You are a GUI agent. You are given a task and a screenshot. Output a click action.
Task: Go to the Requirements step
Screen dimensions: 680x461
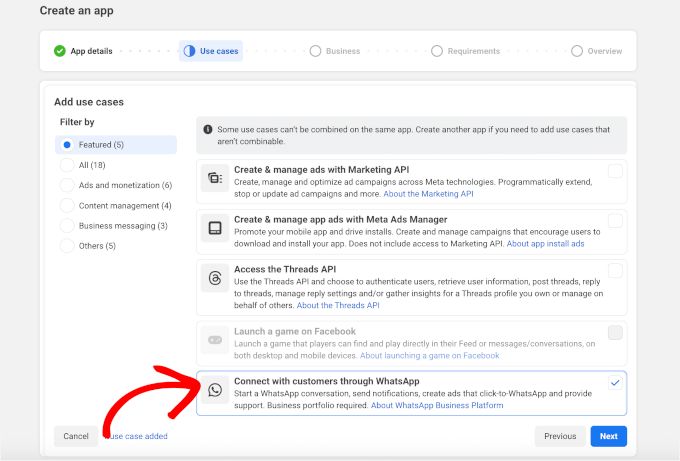466,51
